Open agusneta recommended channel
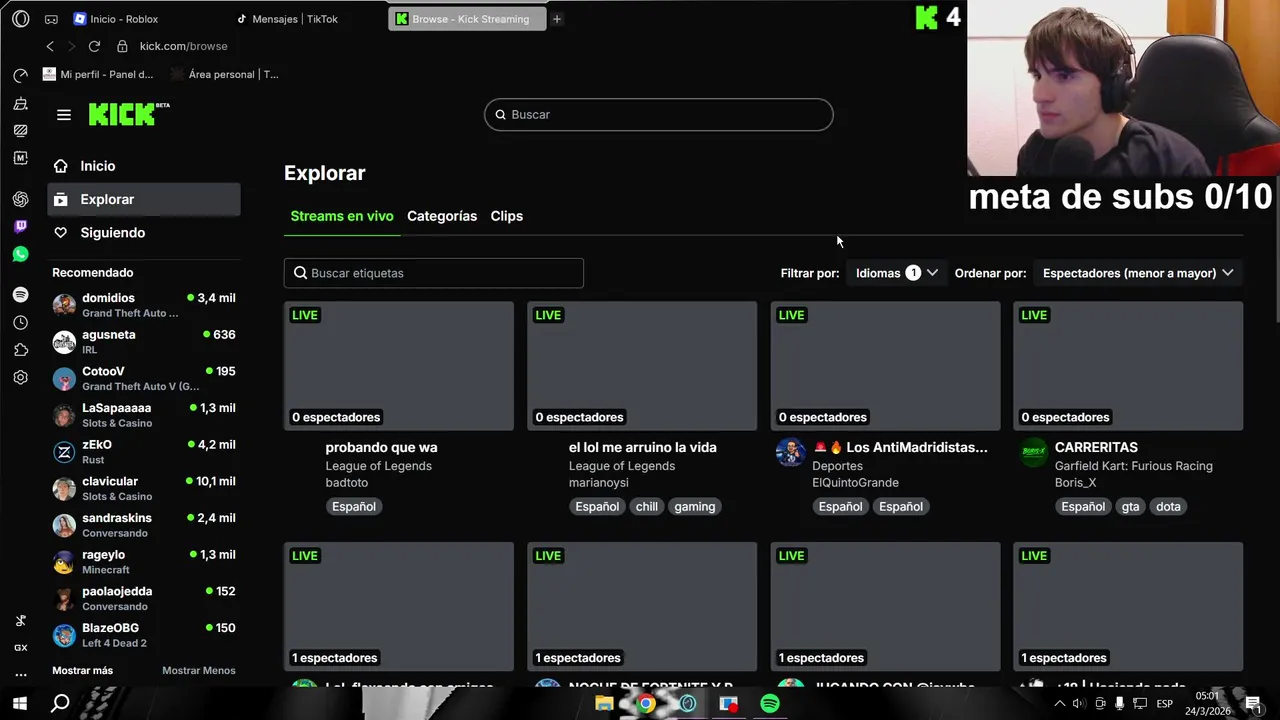The width and height of the screenshot is (1280, 720). [144, 342]
